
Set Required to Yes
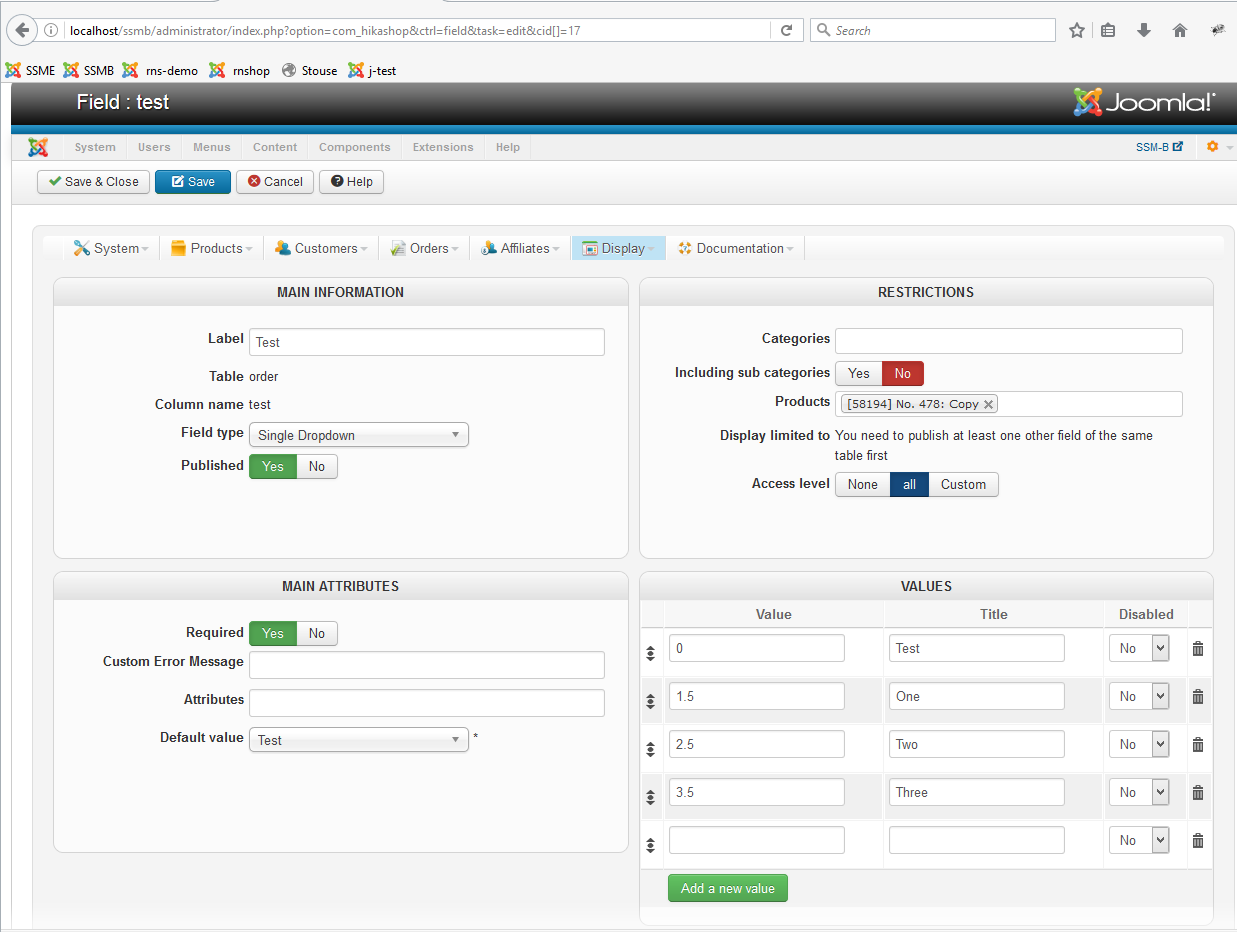click(x=273, y=633)
